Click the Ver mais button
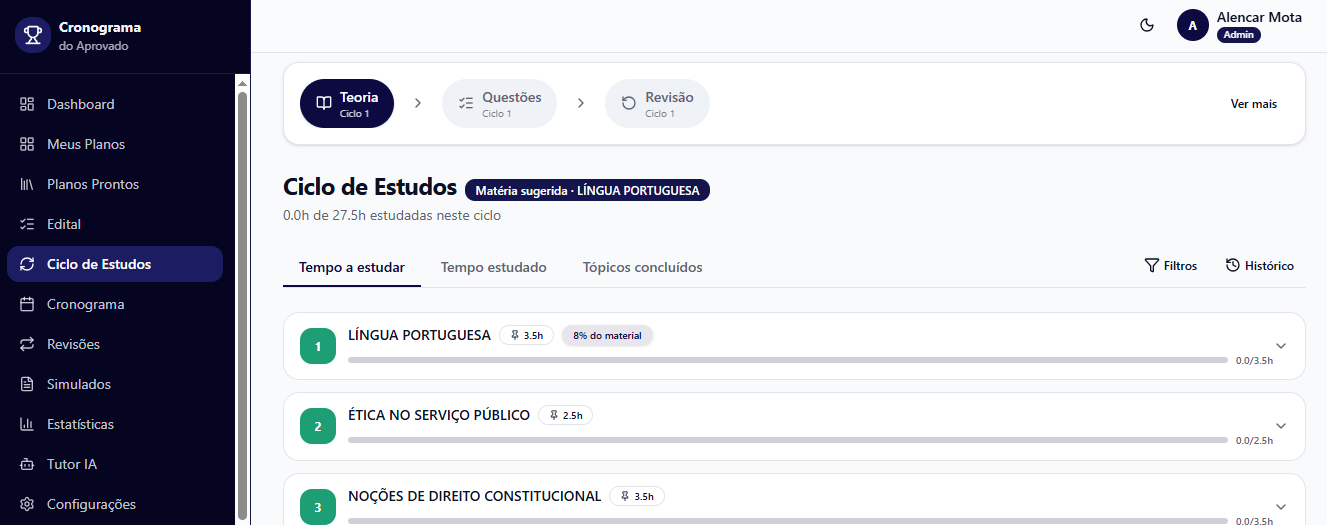Screen dimensions: 1327x525 pyautogui.click(x=1253, y=104)
